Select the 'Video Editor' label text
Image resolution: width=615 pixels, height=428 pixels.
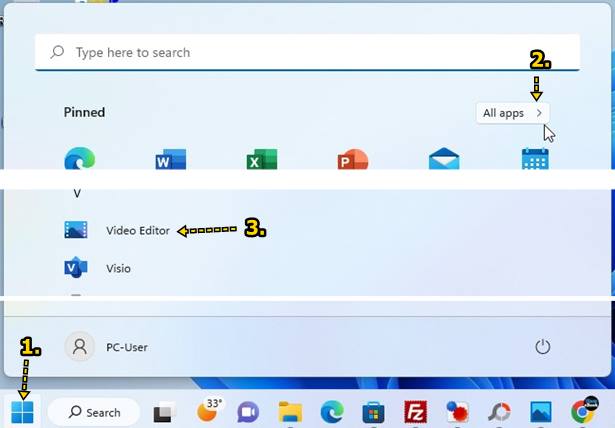click(138, 230)
